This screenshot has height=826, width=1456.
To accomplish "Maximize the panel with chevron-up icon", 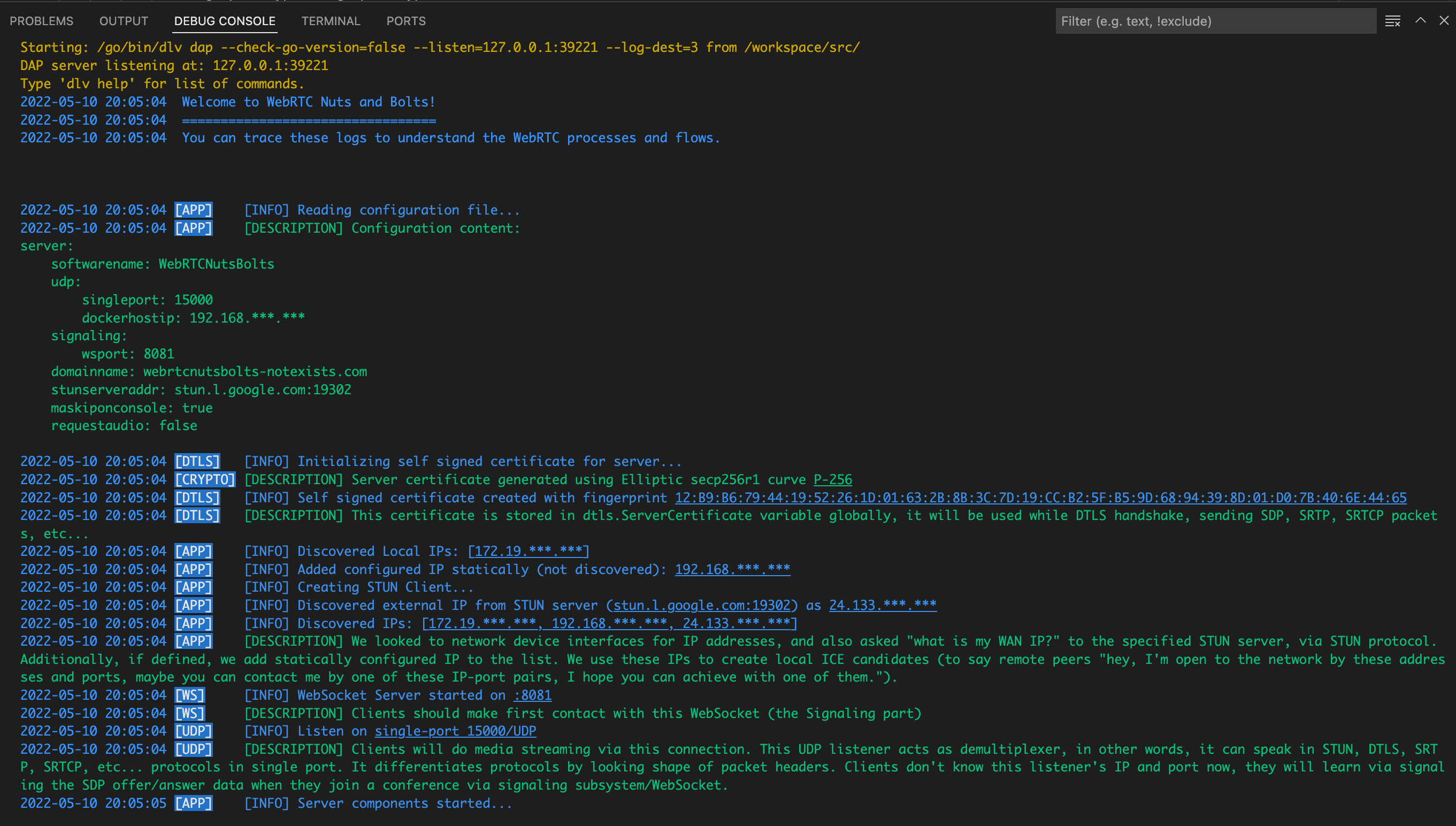I will tap(1420, 20).
